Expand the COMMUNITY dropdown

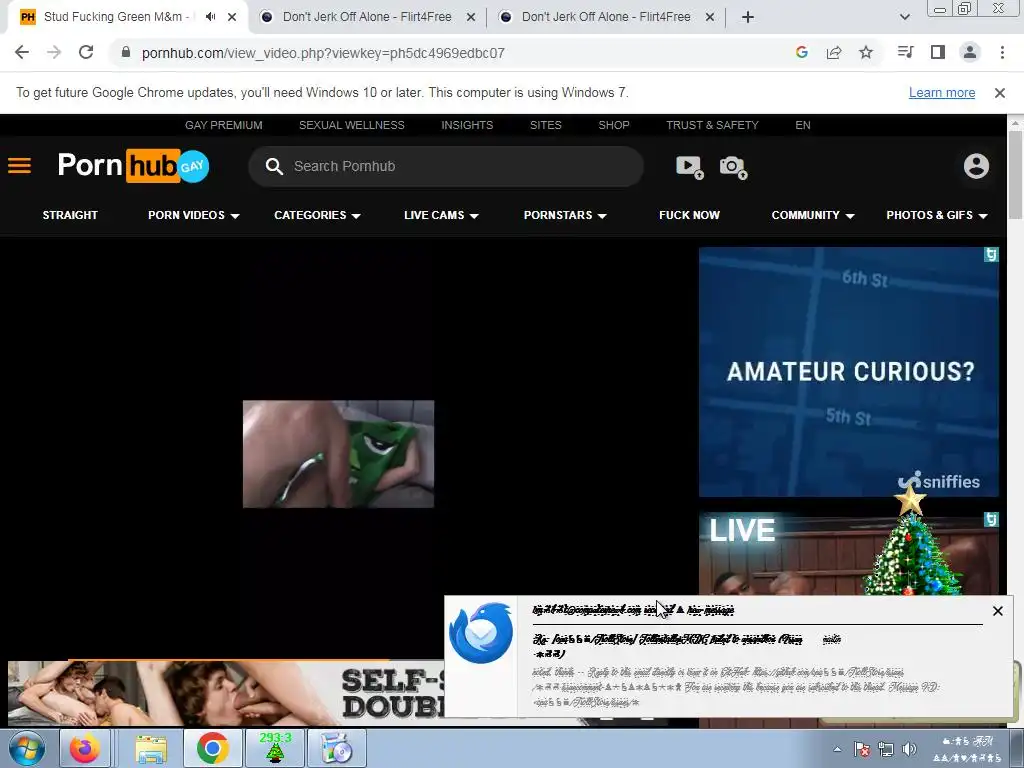(x=812, y=215)
